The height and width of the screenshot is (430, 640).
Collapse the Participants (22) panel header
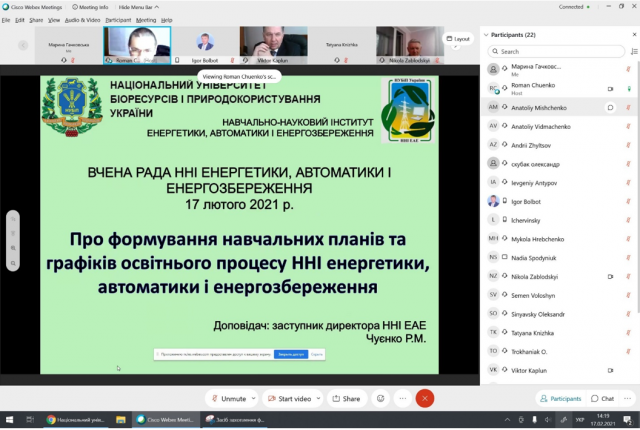coord(486,35)
